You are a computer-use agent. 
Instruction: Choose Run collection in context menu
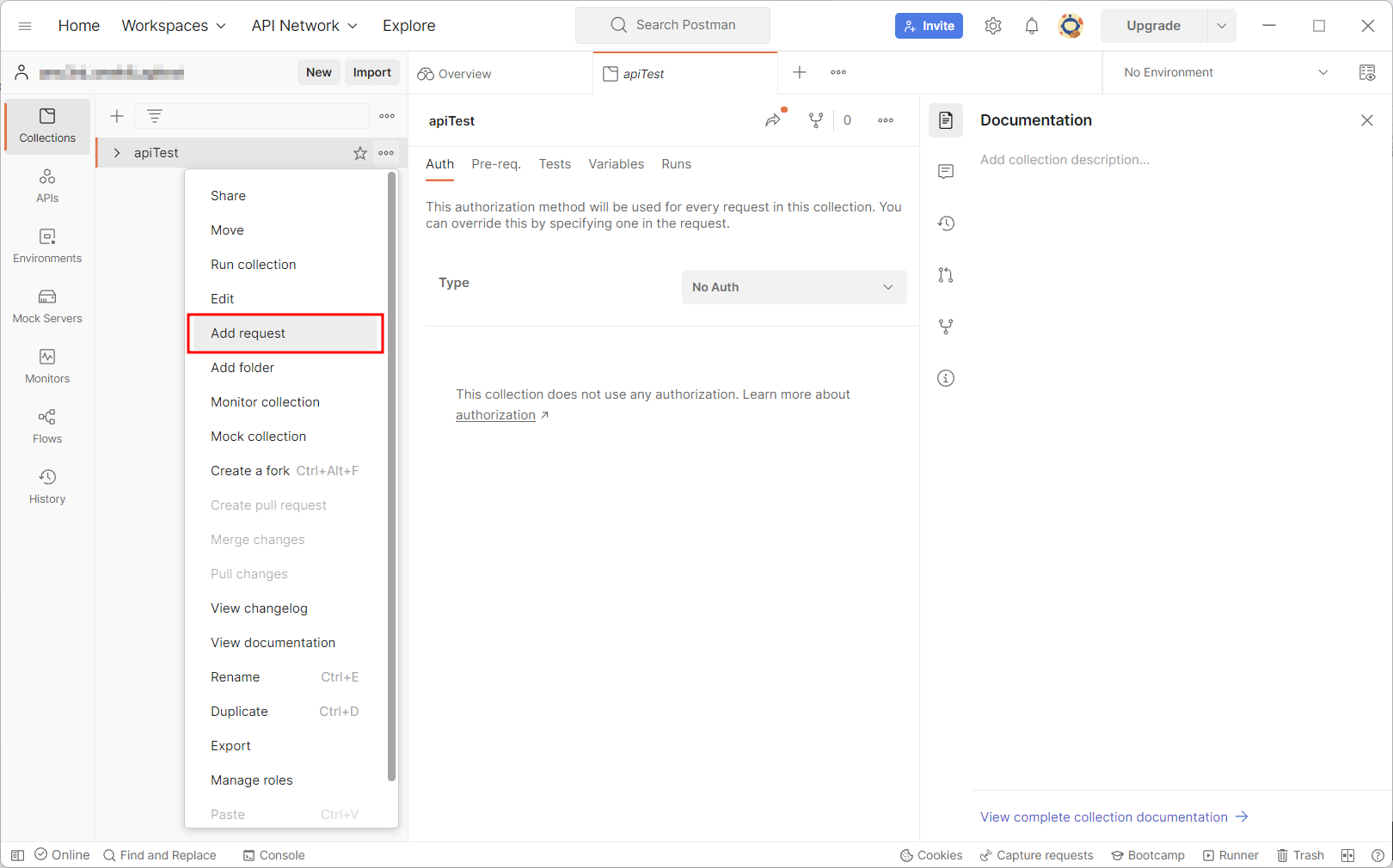(285, 265)
